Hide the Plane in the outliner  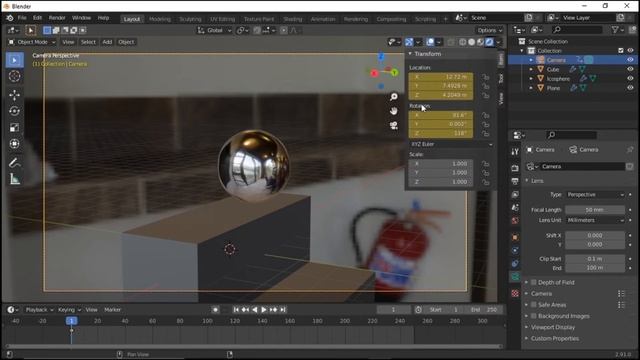tap(630, 88)
